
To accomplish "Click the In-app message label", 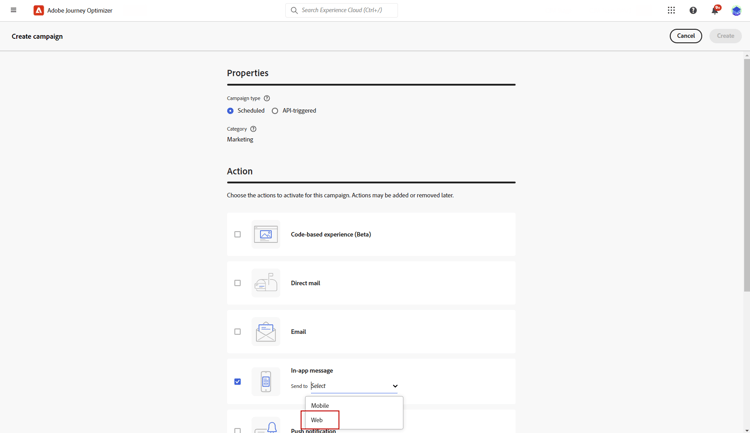I will pyautogui.click(x=312, y=370).
